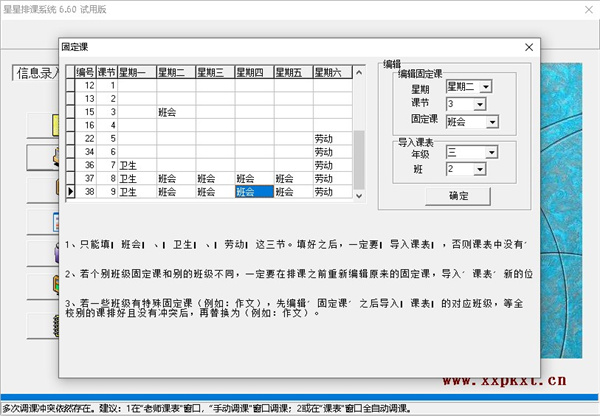Open the www.xxpkxt.cn website link
Image resolution: width=600 pixels, height=416 pixels.
[503, 380]
